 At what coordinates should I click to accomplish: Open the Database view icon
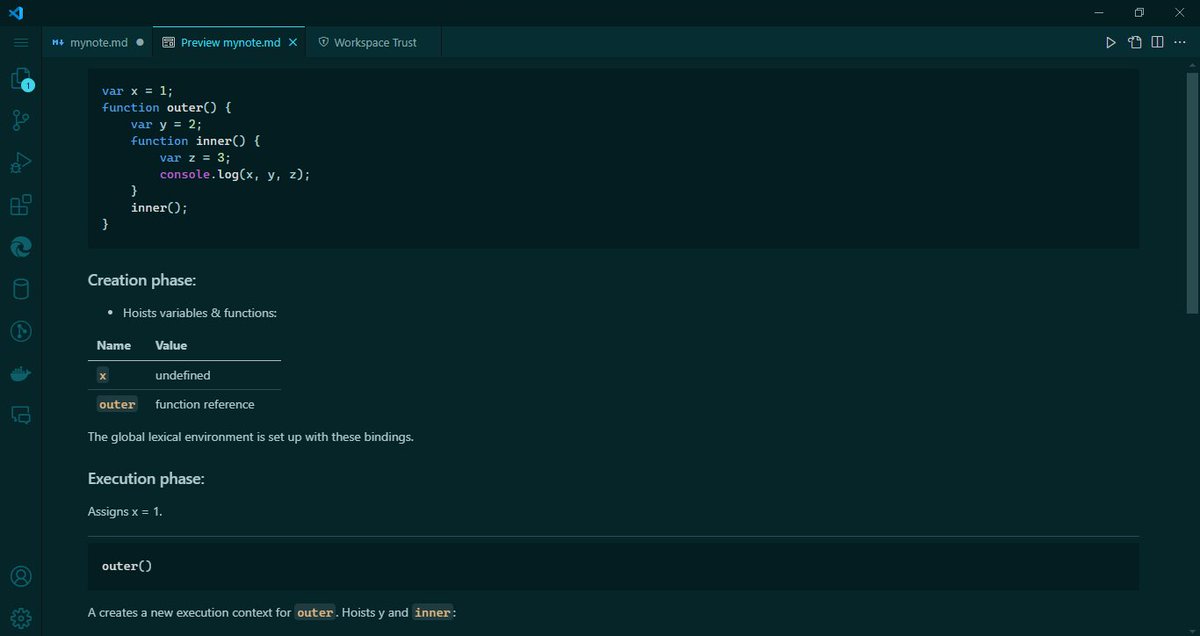(x=20, y=289)
